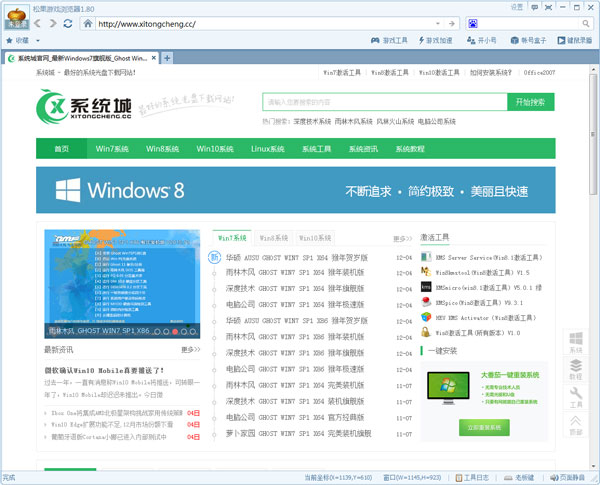Open 系统教程 in the green navigation bar
This screenshot has width=600, height=485.
click(x=410, y=149)
